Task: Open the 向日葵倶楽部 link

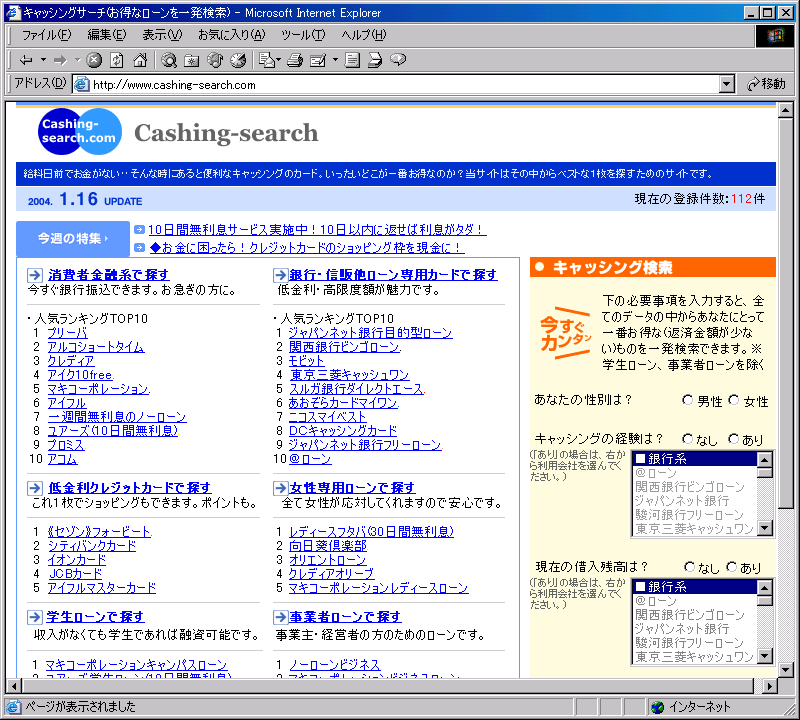Action: tap(328, 546)
